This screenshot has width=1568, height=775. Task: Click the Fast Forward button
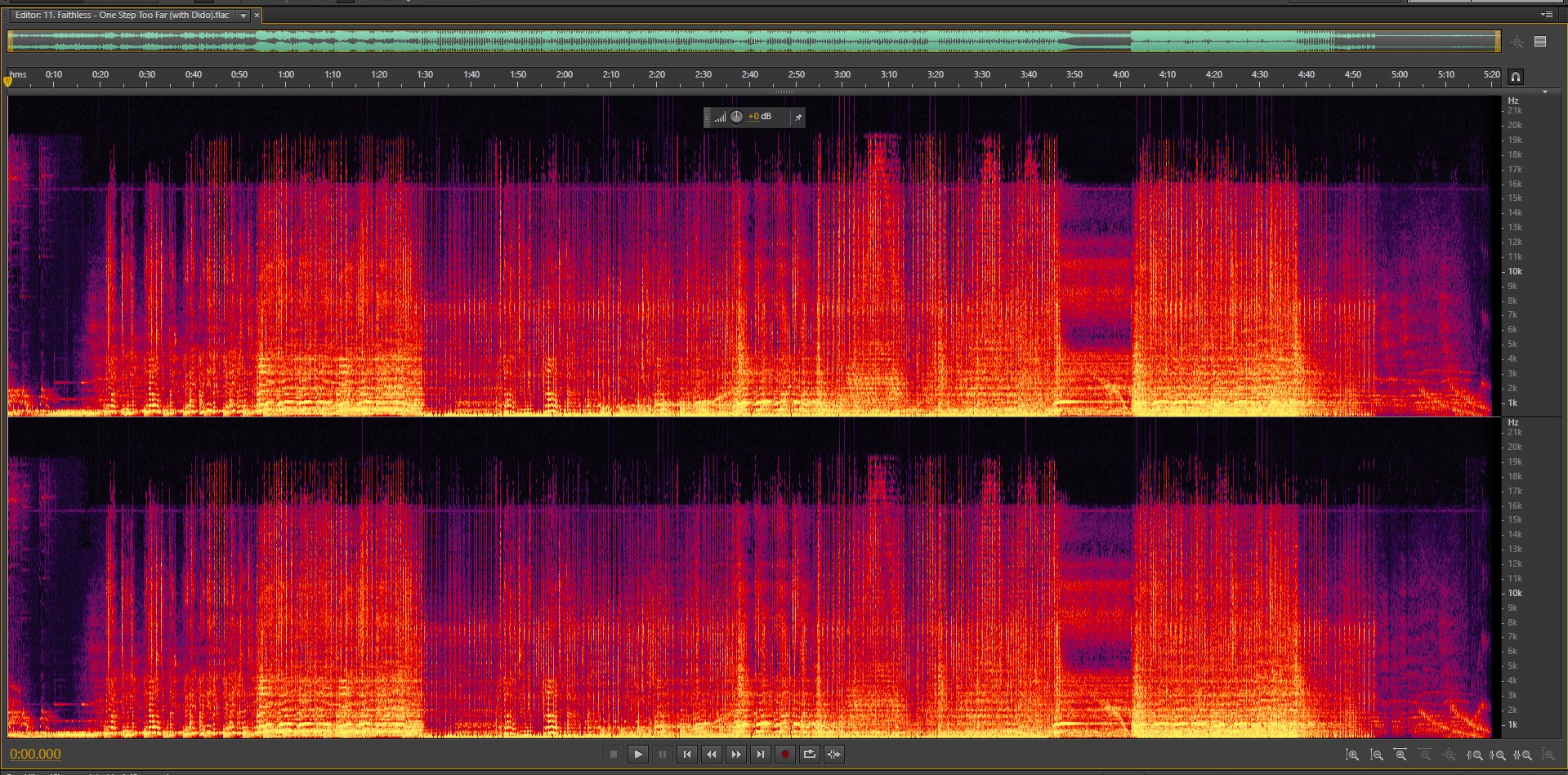tap(736, 754)
